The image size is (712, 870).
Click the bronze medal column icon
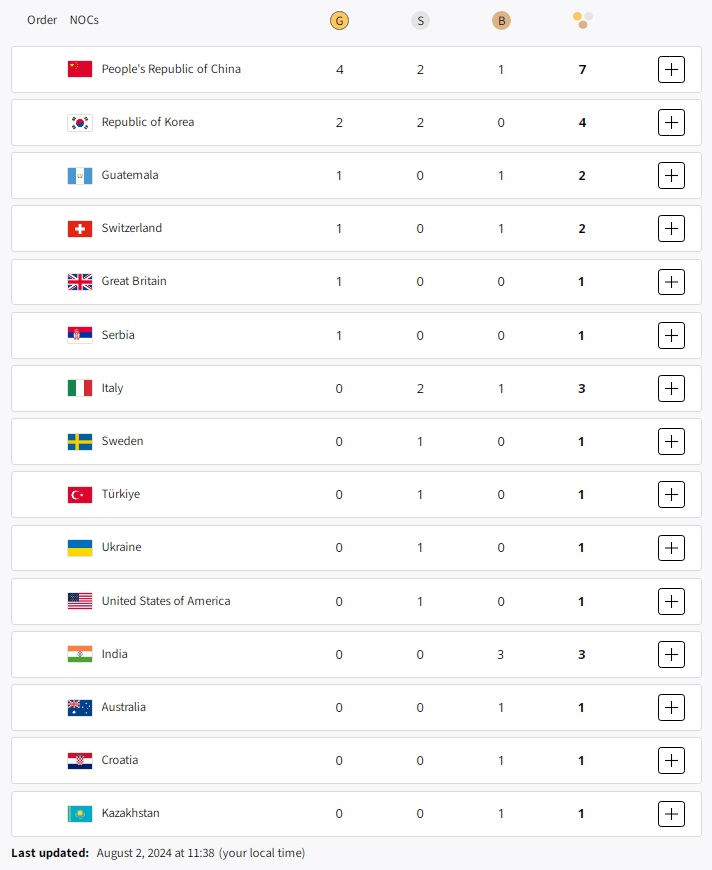[501, 20]
